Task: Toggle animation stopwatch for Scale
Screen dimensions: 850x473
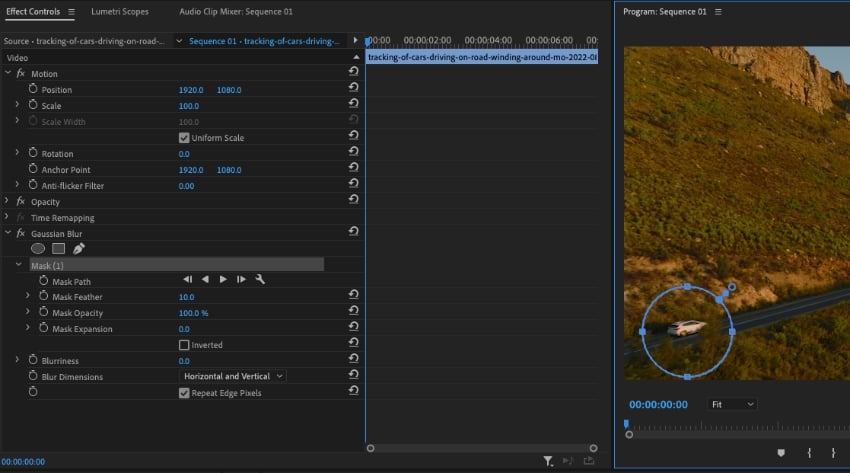Action: [x=33, y=104]
